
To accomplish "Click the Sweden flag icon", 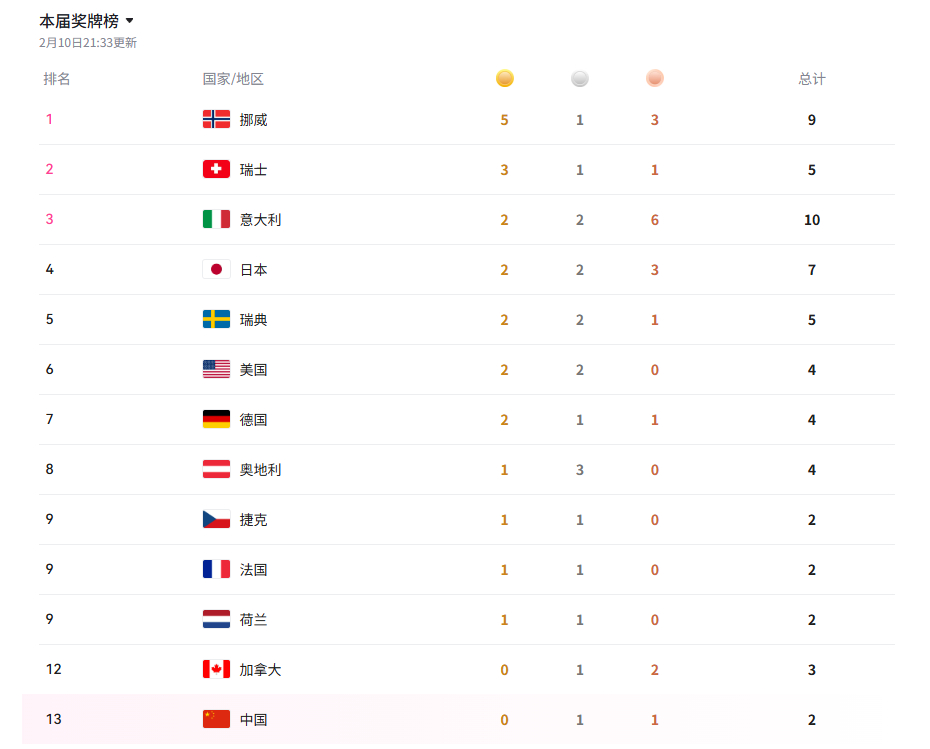I will 216,319.
